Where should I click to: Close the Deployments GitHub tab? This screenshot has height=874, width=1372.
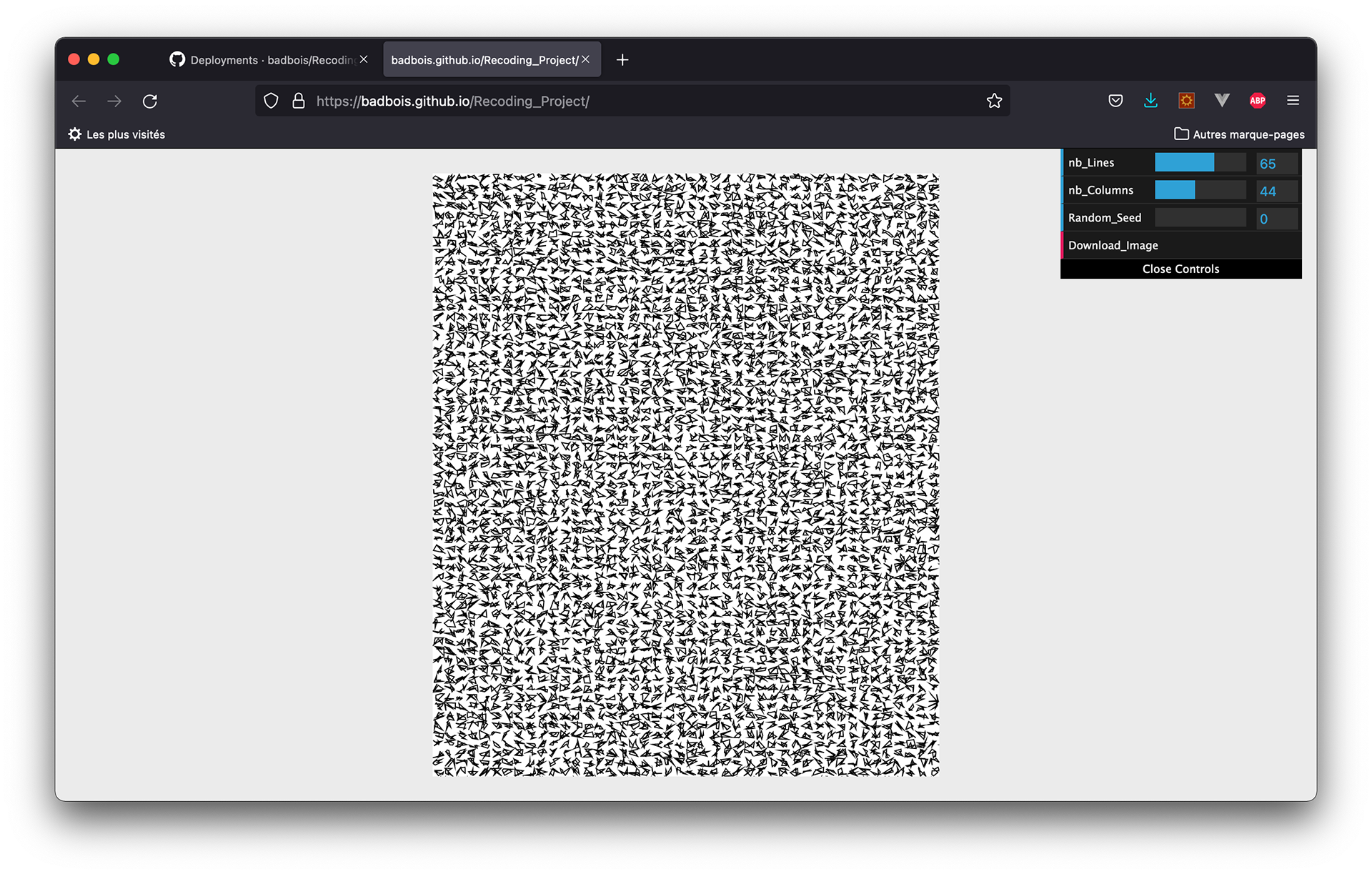click(364, 59)
